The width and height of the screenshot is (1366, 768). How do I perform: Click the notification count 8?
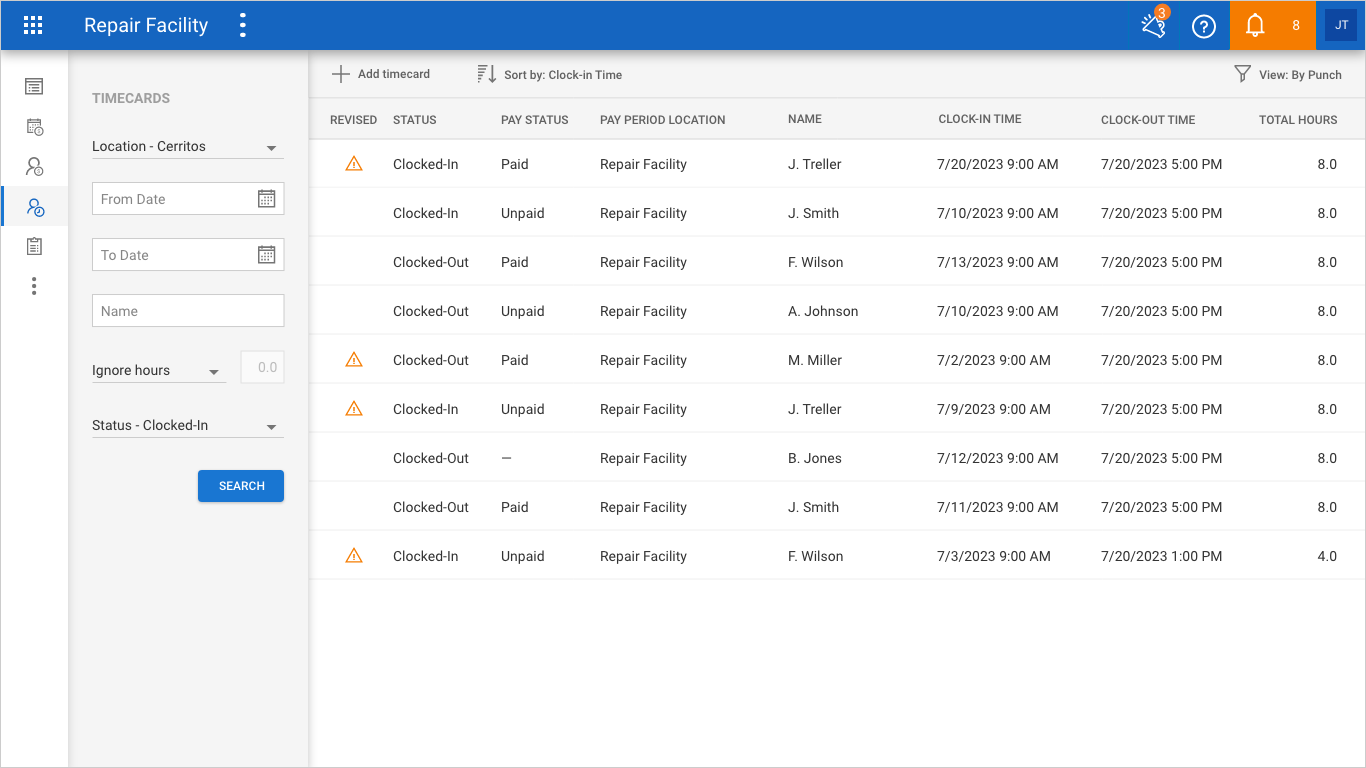(1296, 26)
